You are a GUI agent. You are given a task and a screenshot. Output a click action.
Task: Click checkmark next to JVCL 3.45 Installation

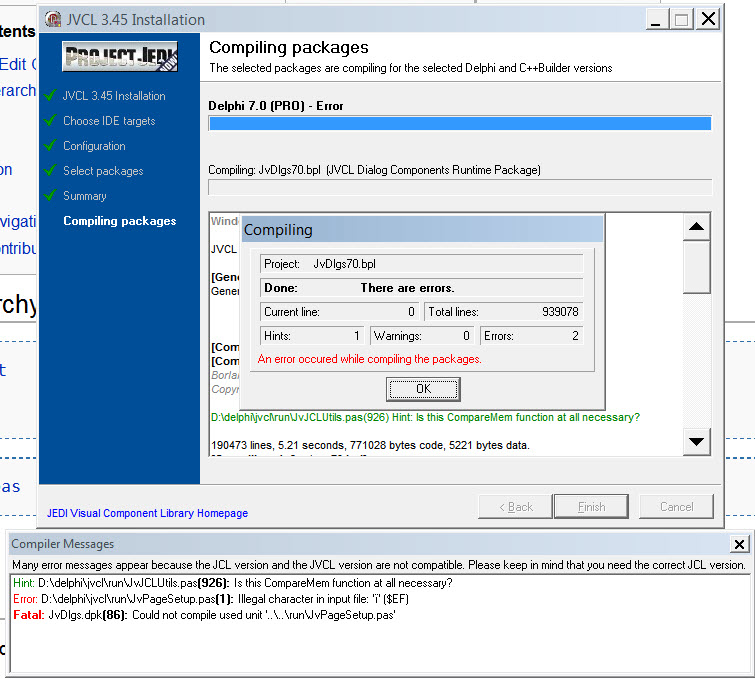49,96
